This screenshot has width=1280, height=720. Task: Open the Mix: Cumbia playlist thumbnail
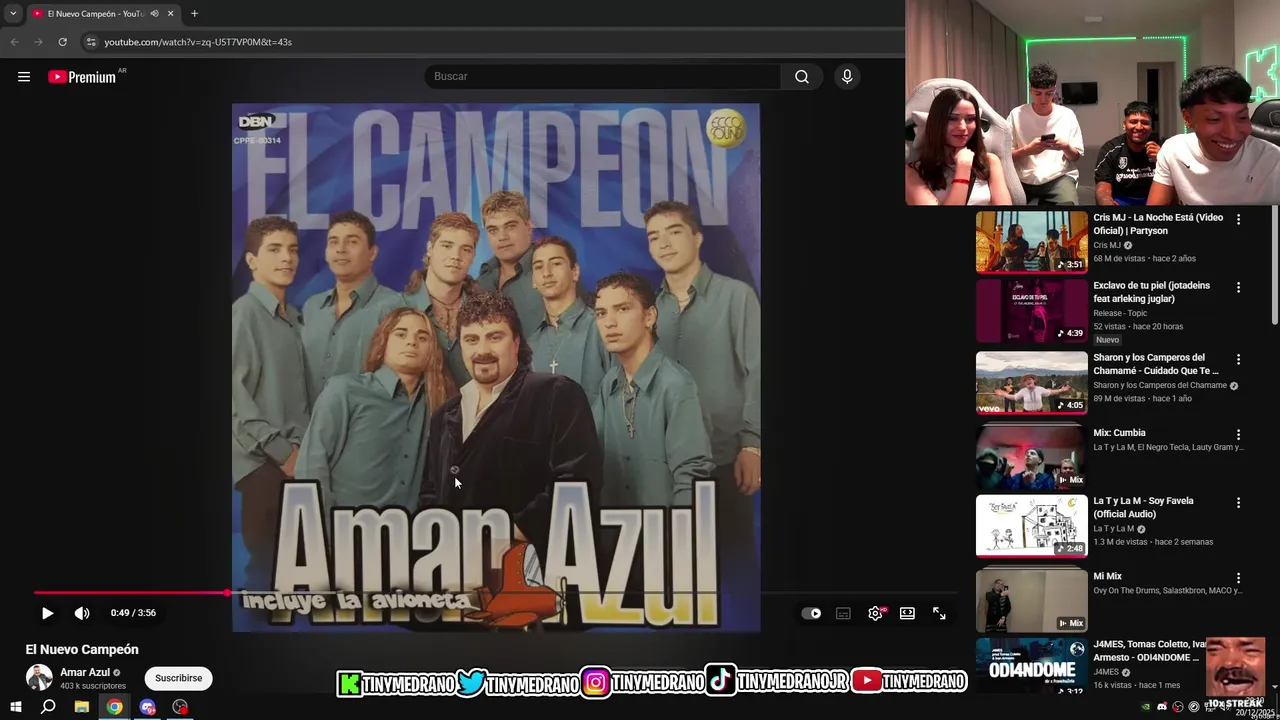pyautogui.click(x=1031, y=457)
